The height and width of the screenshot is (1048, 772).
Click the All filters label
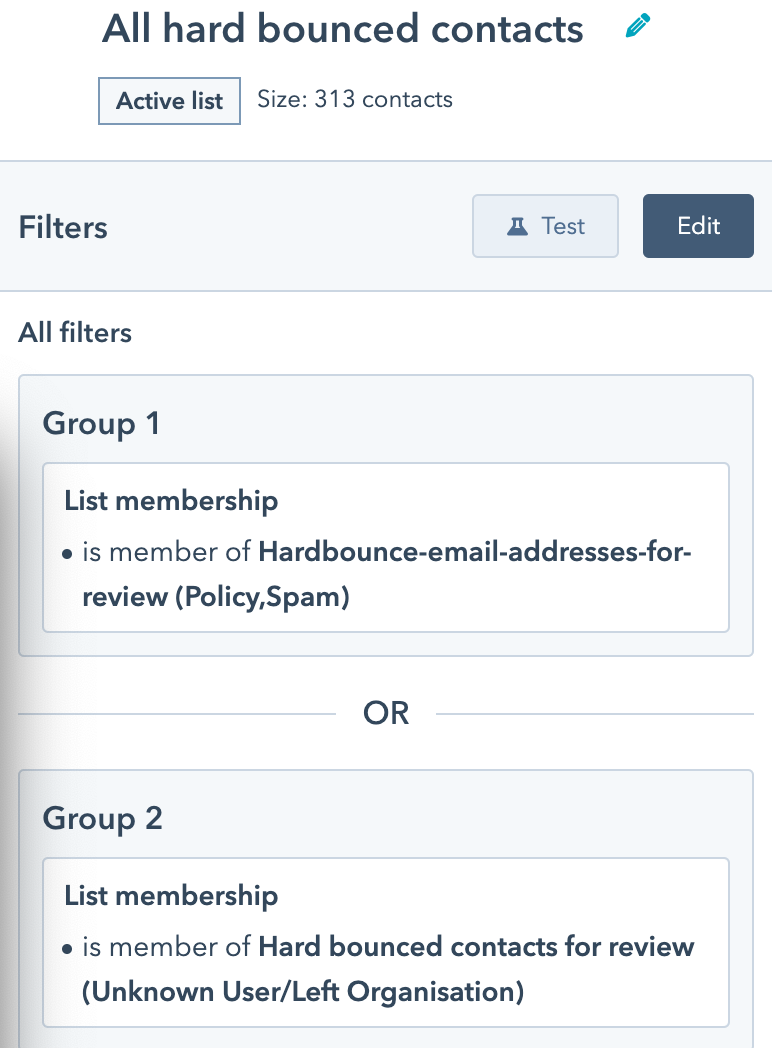tap(75, 333)
